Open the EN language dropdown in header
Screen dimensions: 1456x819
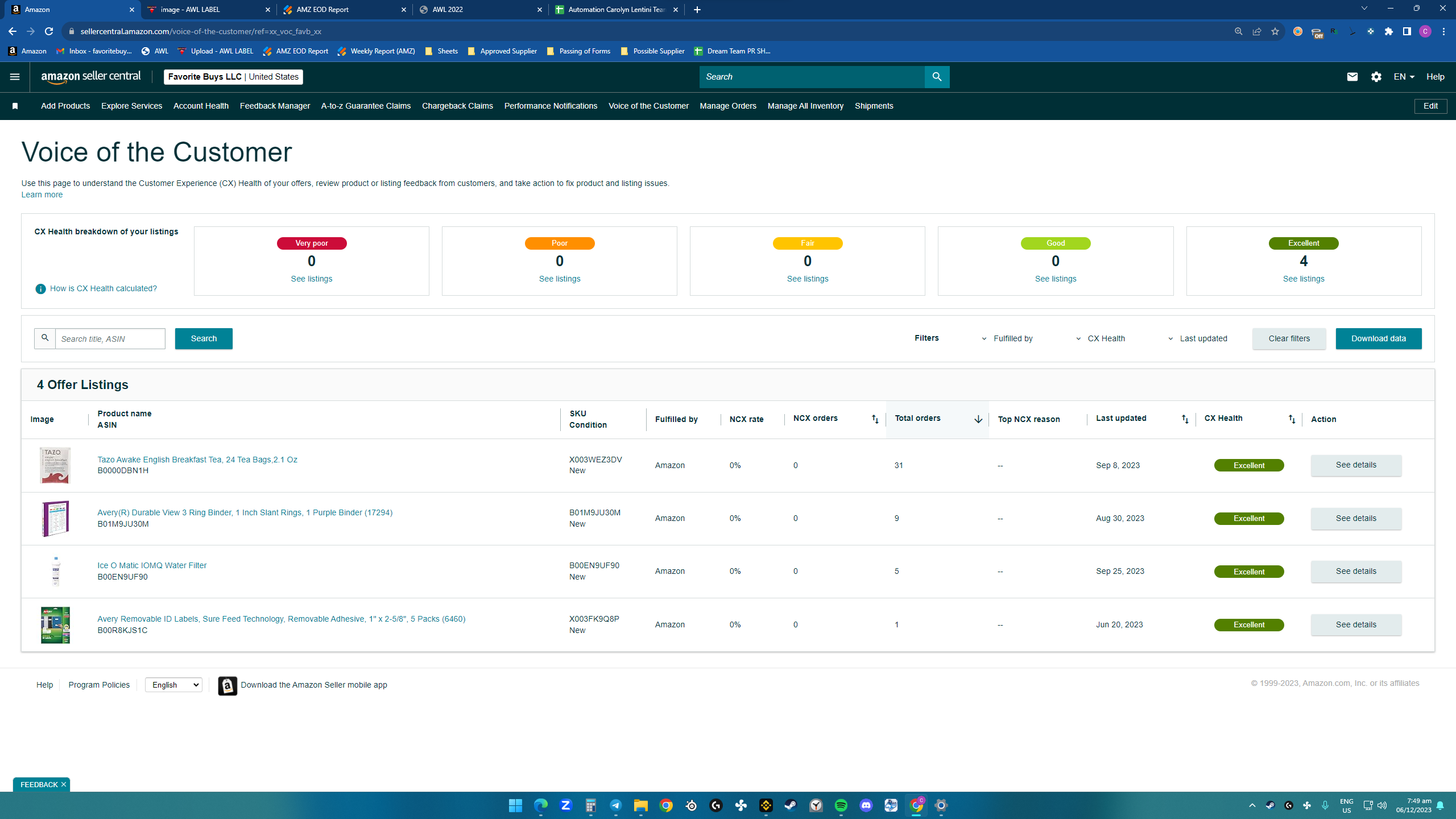pyautogui.click(x=1404, y=77)
